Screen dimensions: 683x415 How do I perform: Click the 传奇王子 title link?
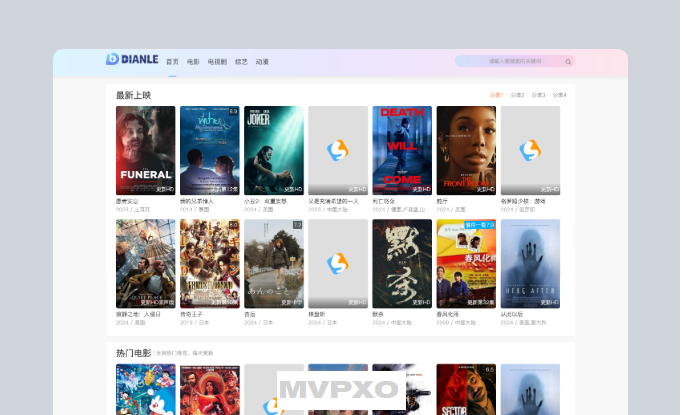pos(191,314)
